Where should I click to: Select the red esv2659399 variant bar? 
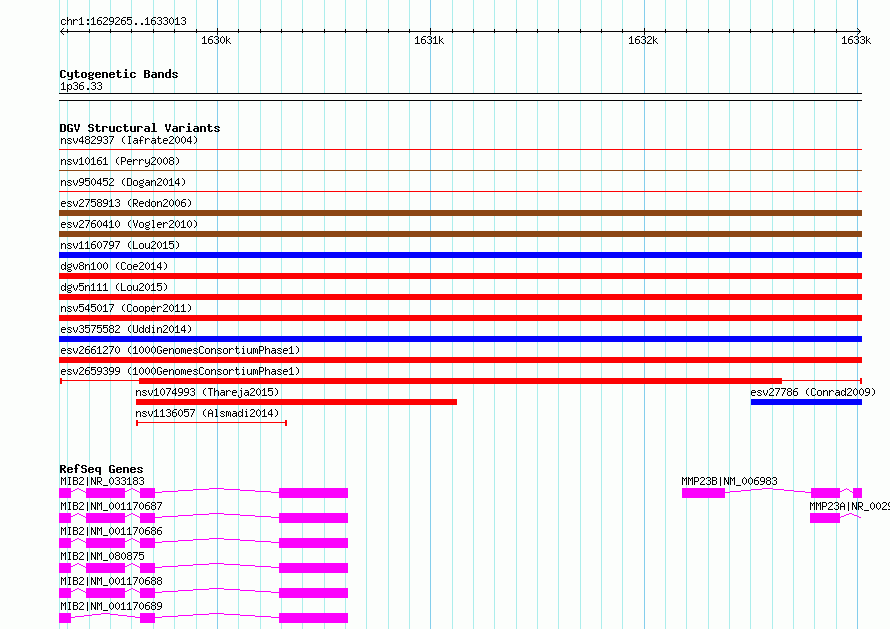tap(460, 381)
